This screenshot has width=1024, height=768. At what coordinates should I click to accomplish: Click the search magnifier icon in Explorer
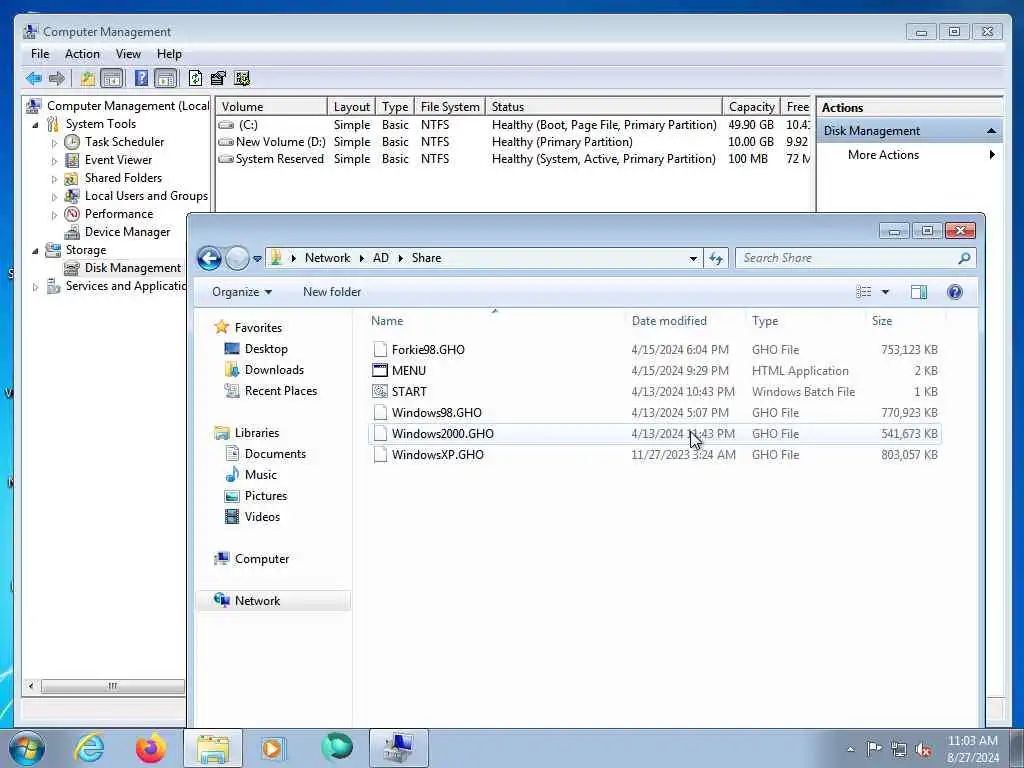(964, 258)
